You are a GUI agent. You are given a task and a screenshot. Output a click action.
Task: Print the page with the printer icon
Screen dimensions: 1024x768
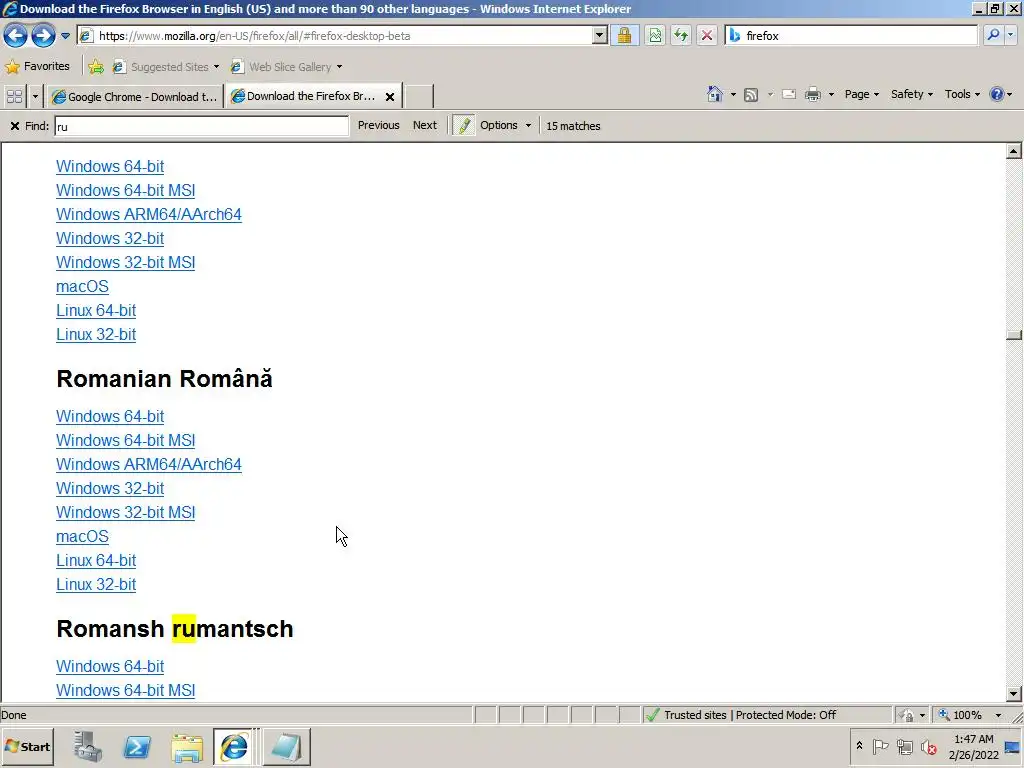click(x=812, y=95)
